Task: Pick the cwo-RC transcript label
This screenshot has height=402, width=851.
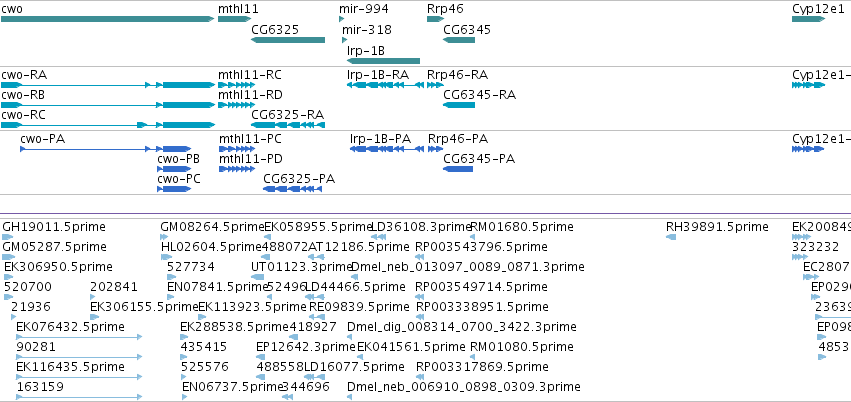Action: 23,115
